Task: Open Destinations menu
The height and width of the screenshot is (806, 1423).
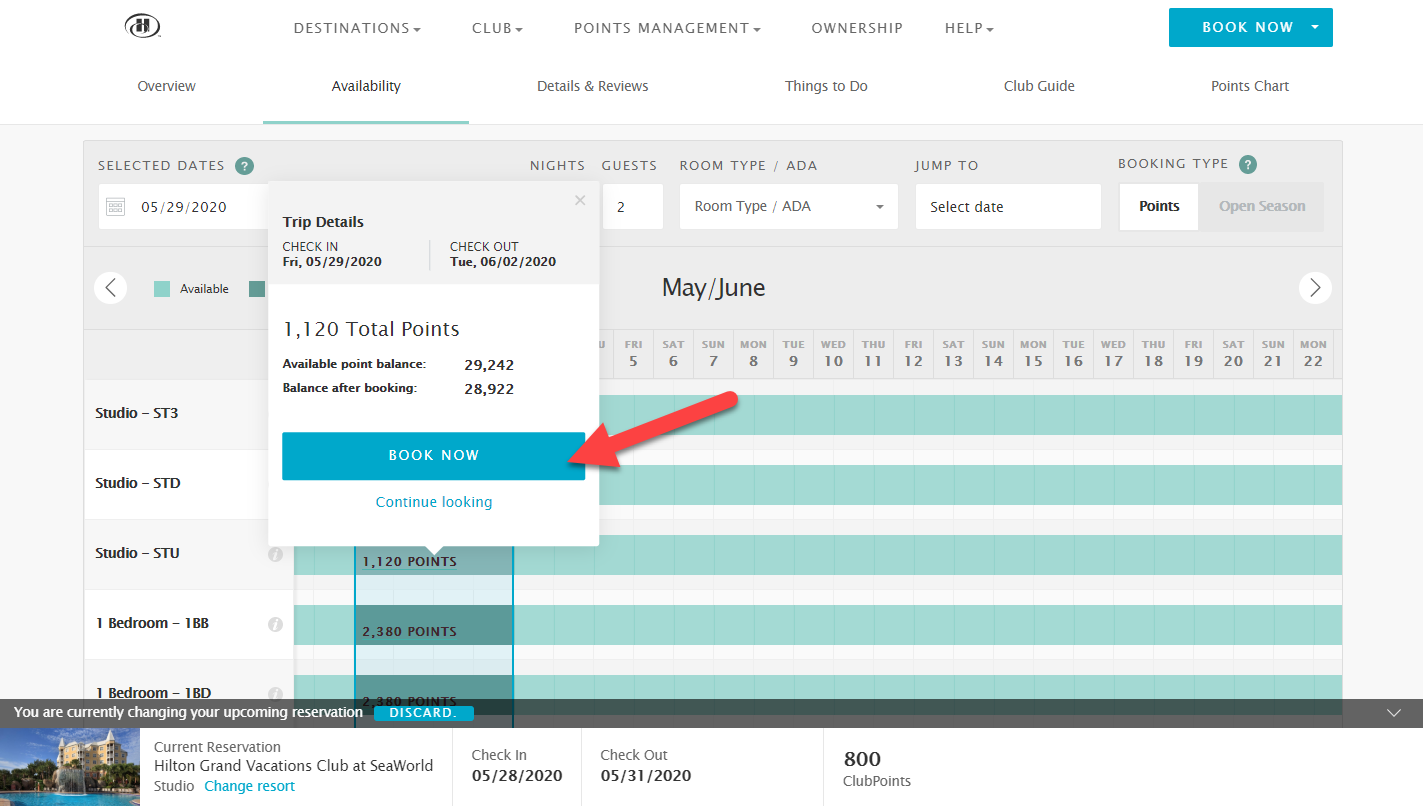Action: (x=357, y=29)
